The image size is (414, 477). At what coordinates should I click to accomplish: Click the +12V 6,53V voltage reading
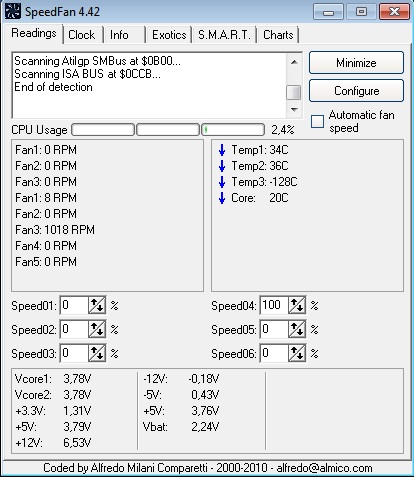[x=53, y=443]
